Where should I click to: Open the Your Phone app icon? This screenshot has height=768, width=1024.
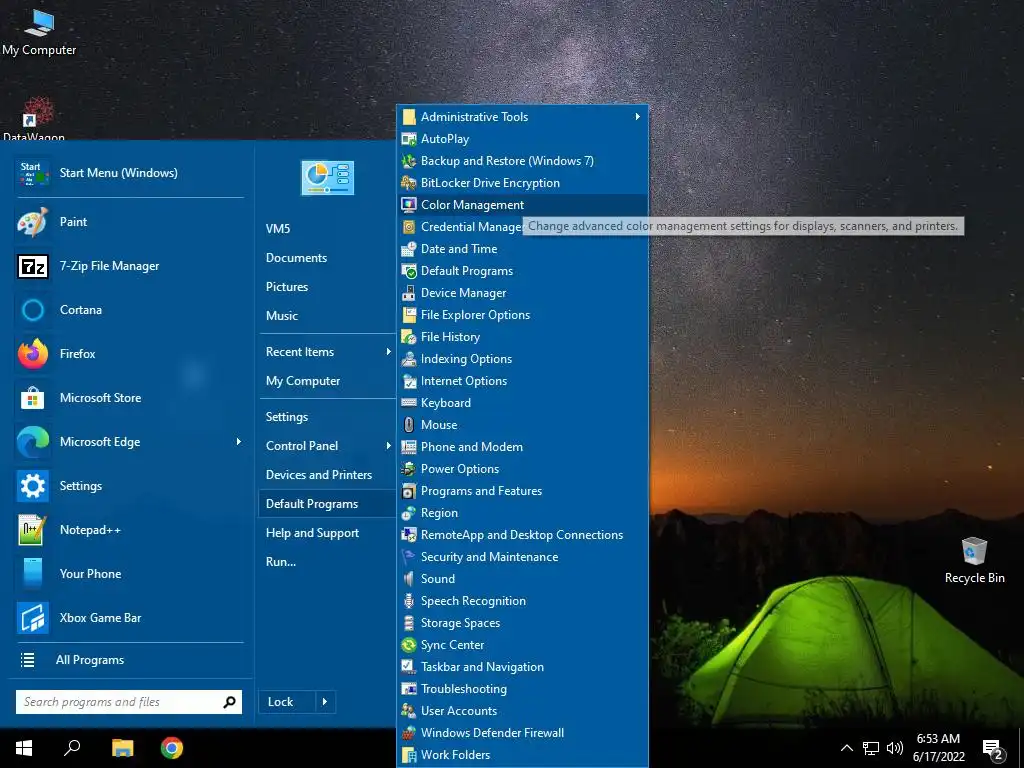click(x=33, y=574)
